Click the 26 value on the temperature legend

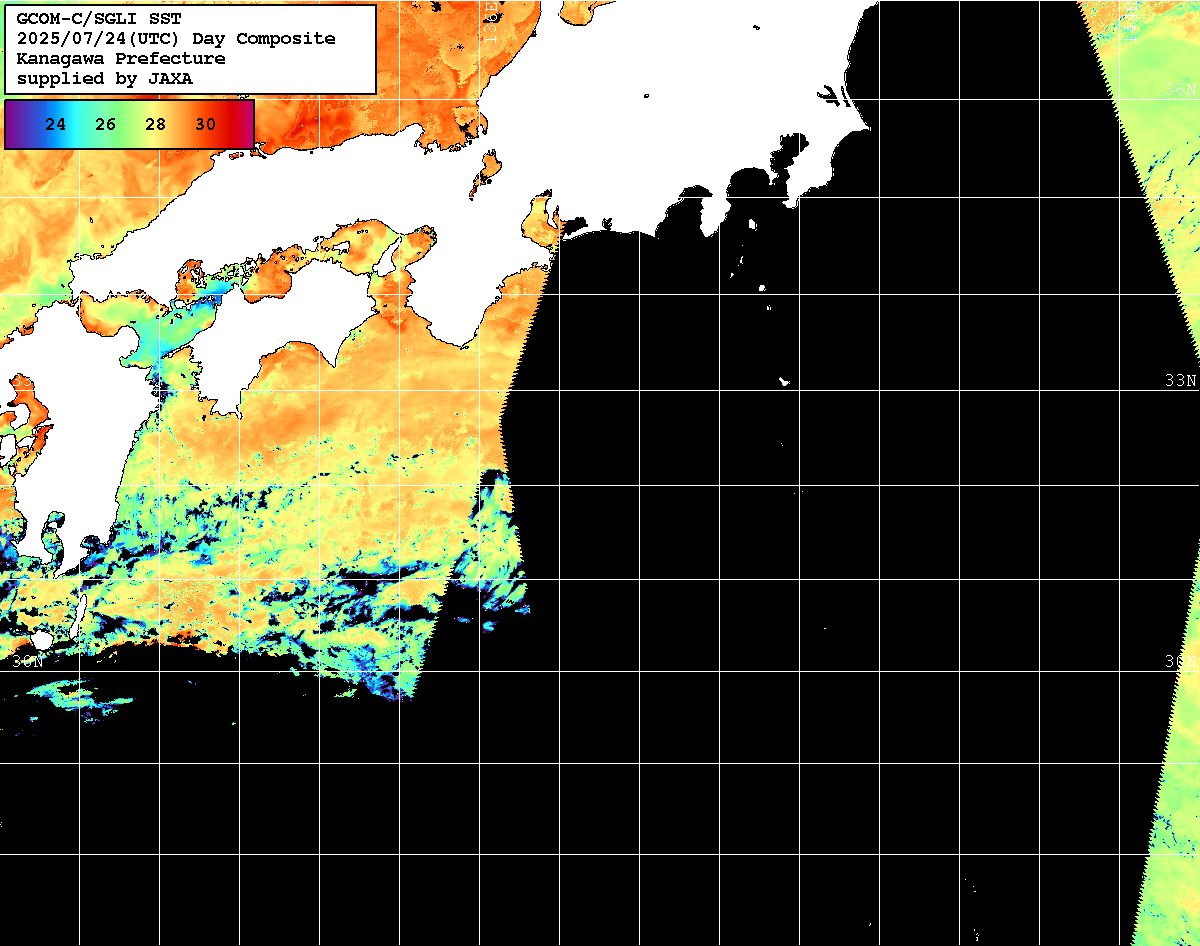(x=106, y=125)
